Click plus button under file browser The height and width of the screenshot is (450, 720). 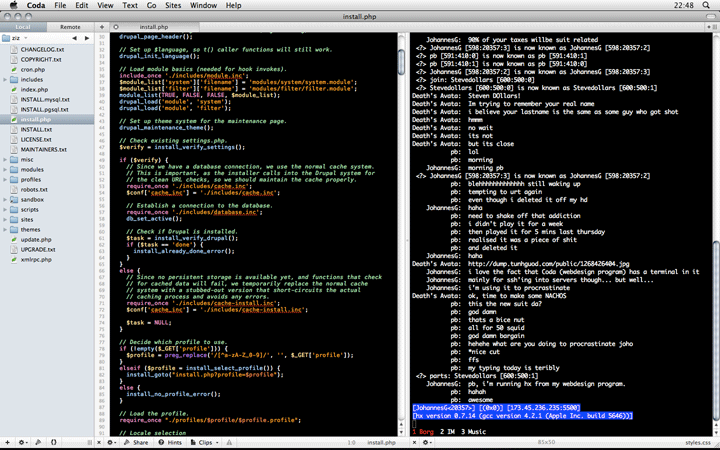click(7, 442)
